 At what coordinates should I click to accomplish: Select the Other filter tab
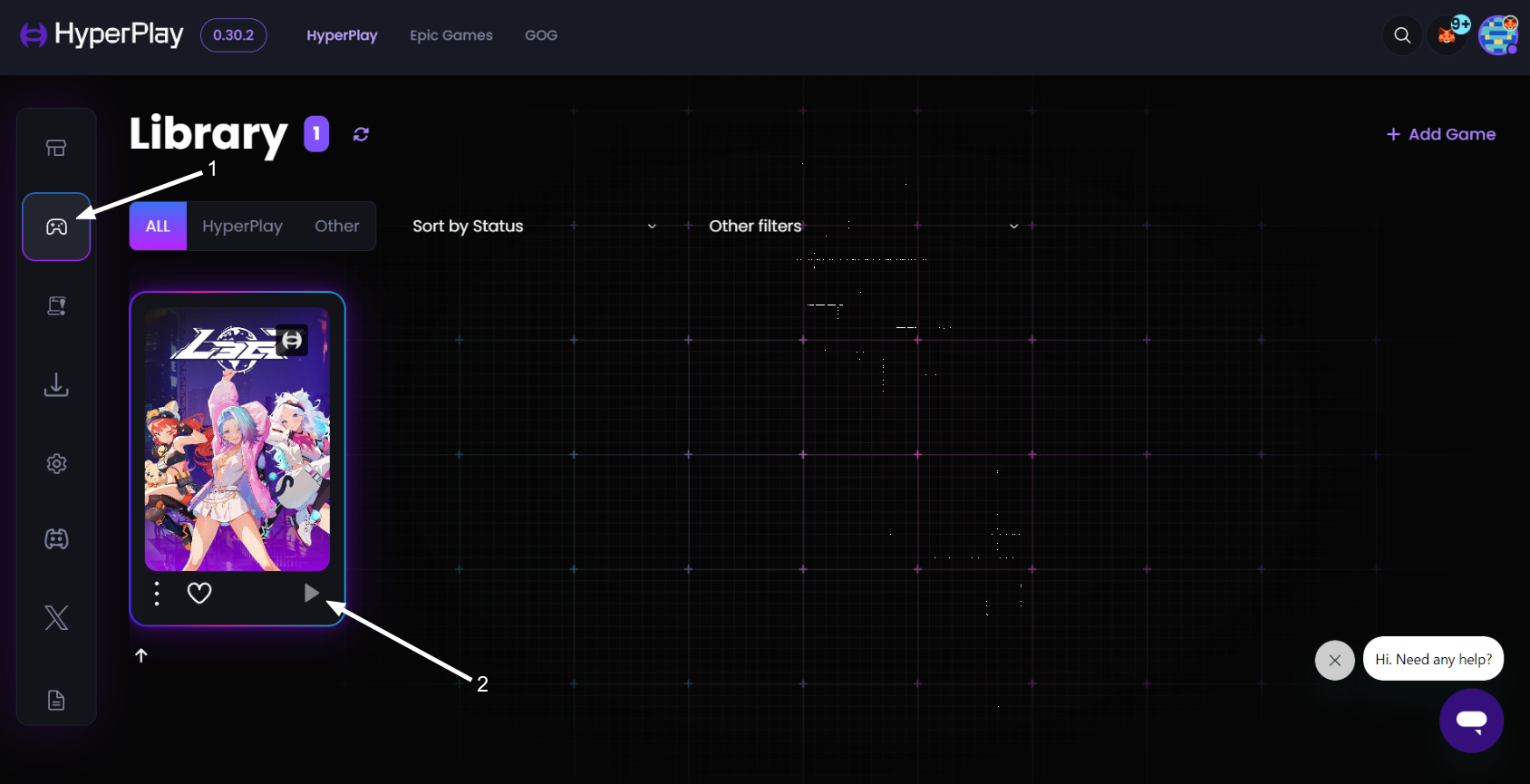pos(337,226)
